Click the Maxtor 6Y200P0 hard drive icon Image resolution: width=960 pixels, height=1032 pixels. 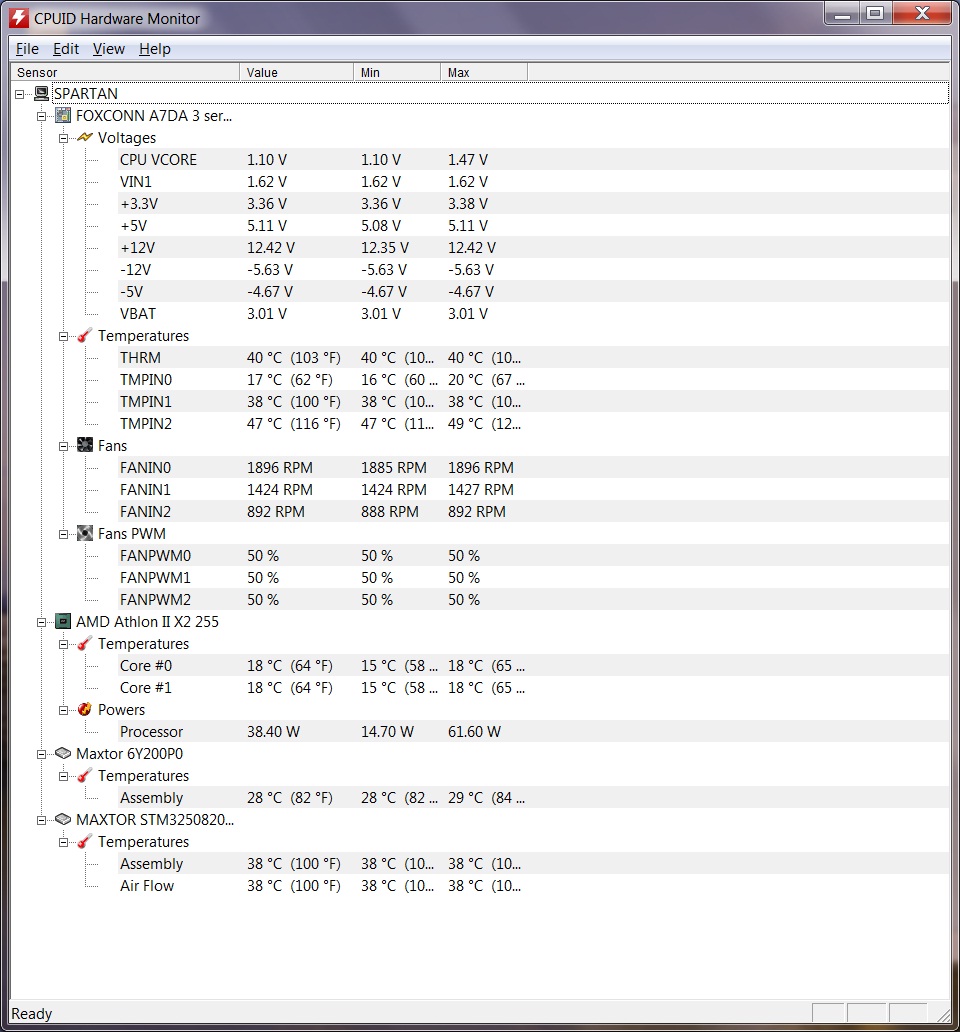(63, 754)
